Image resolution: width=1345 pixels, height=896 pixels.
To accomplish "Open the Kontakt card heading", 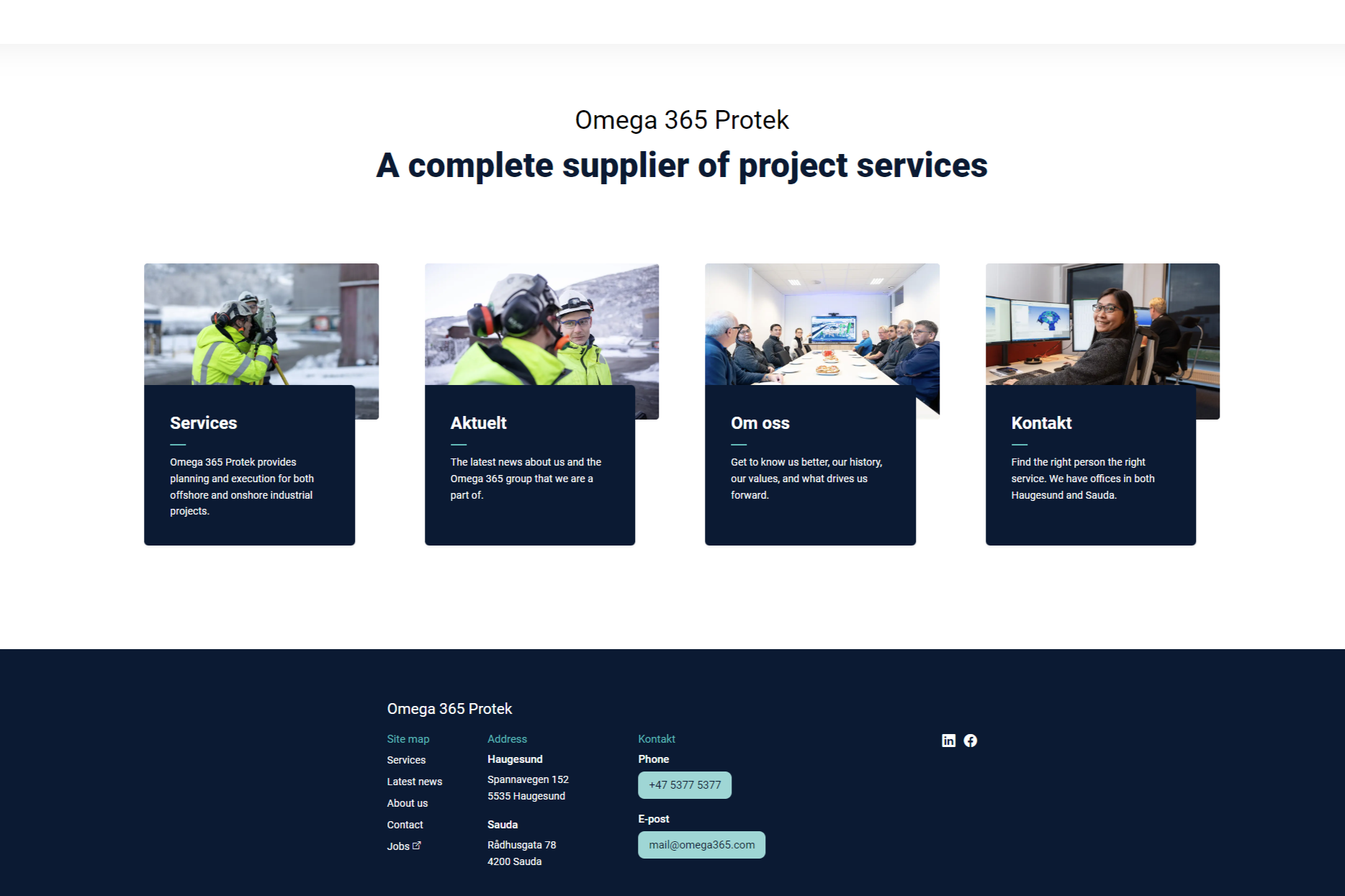I will click(x=1041, y=423).
